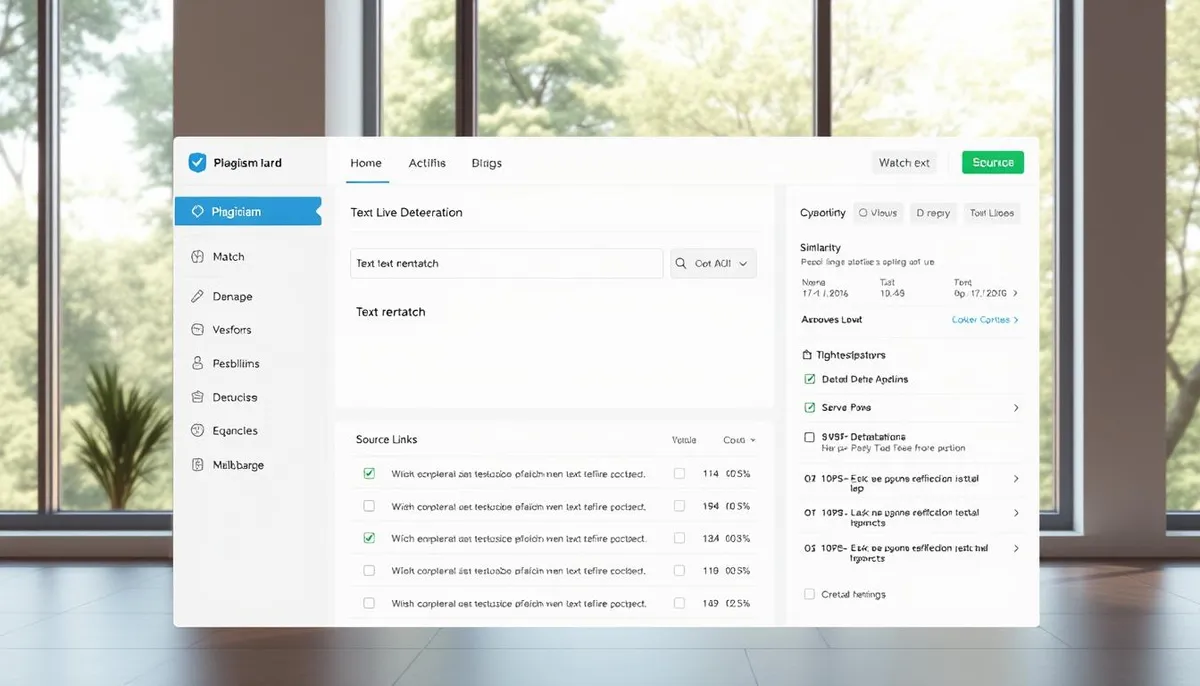Click the icon beside Malbbarge in sidebar
The height and width of the screenshot is (686, 1200).
click(197, 465)
